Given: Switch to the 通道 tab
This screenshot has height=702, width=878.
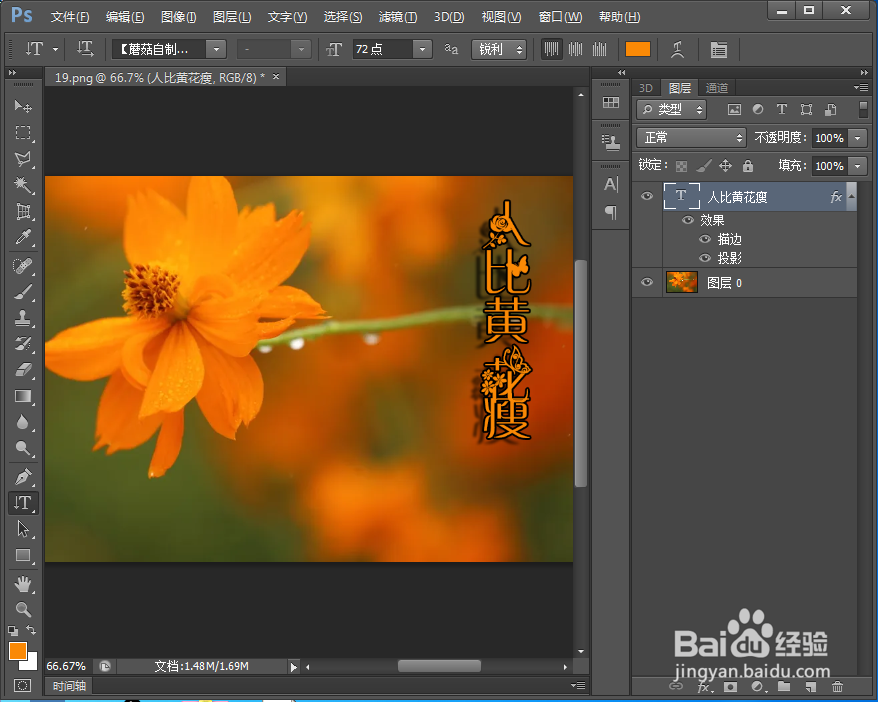Looking at the screenshot, I should tap(716, 87).
